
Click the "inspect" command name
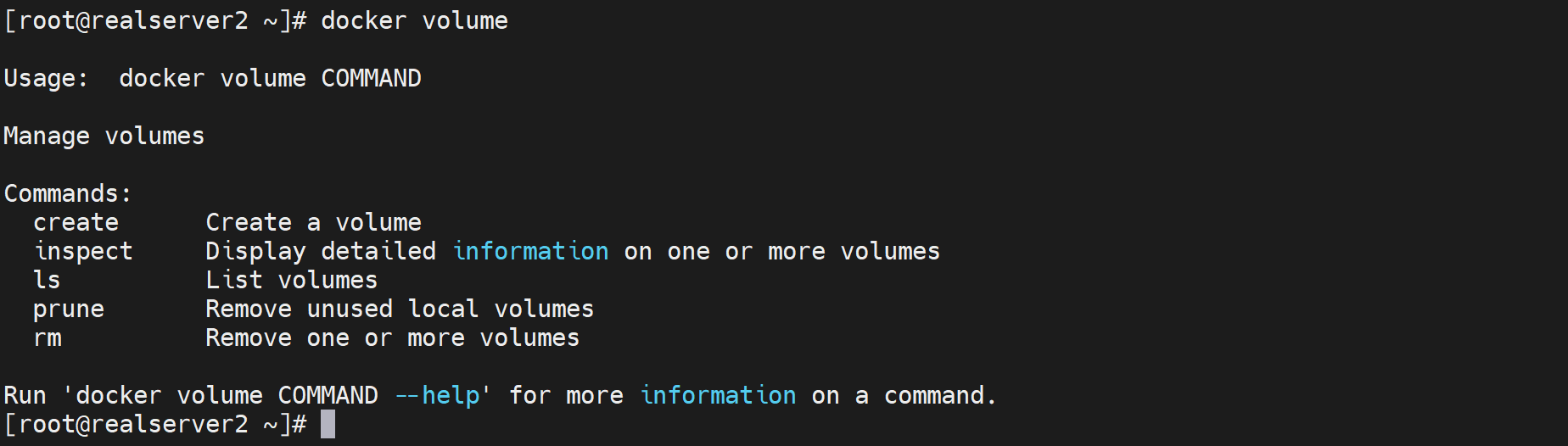coord(83,252)
